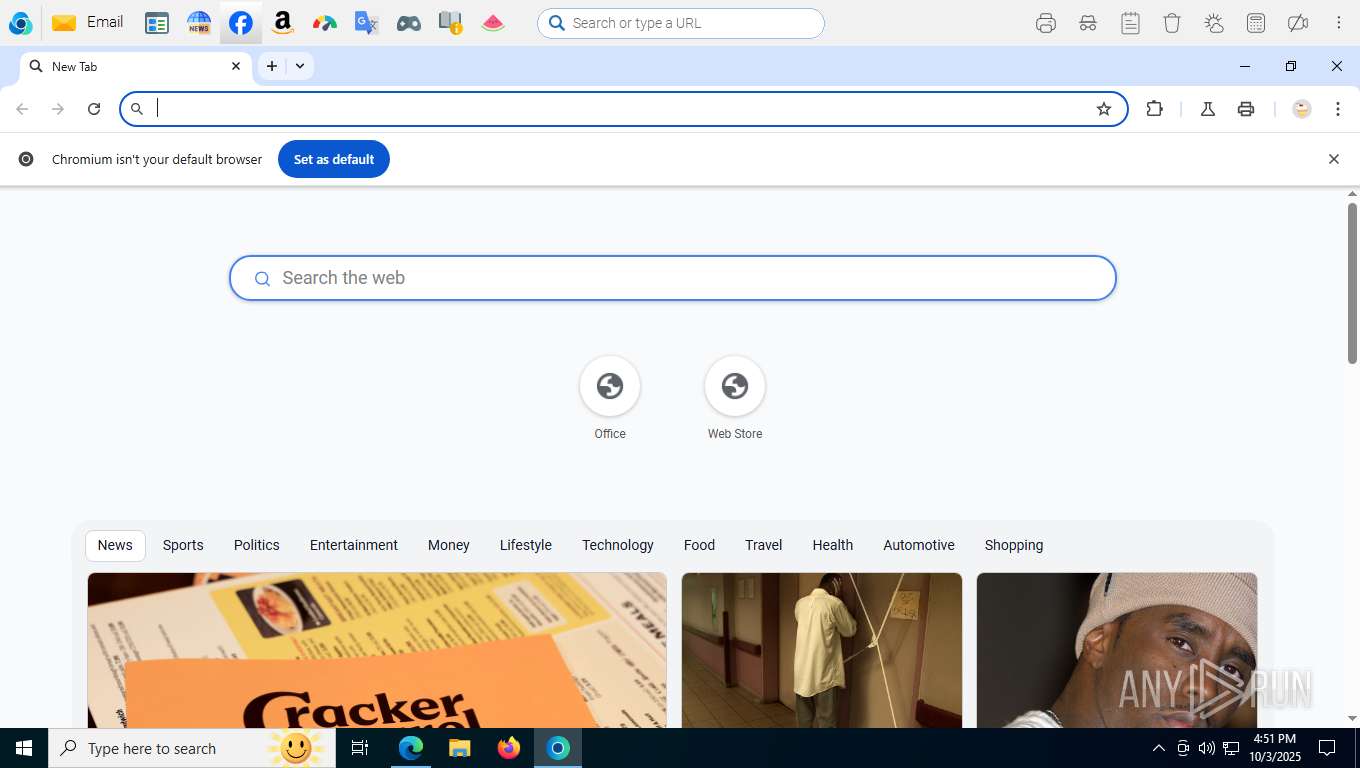Open the game controller shortcut icon
Viewport: 1360px width, 768px height.
tap(408, 22)
